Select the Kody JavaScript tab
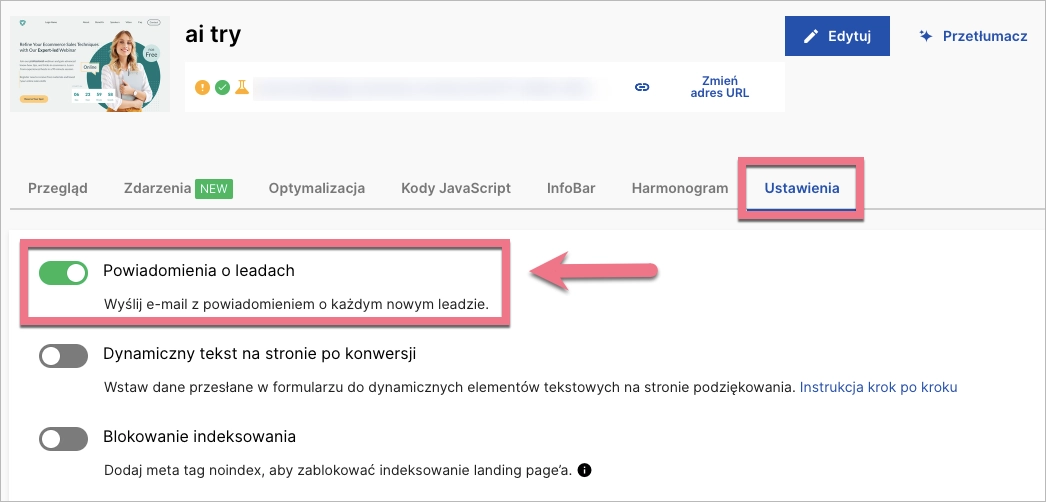Image resolution: width=1046 pixels, height=502 pixels. (x=456, y=188)
